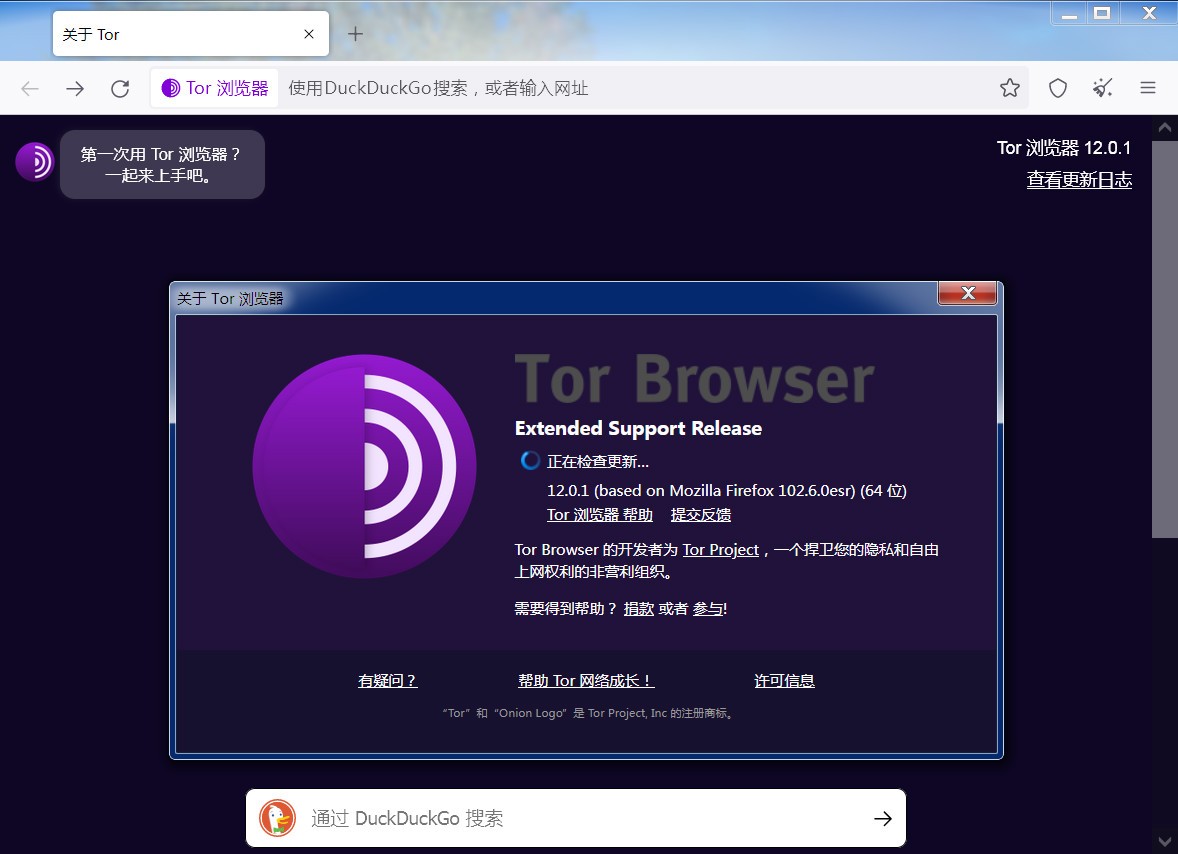Open 帮助 Tor 网络成长！ link
Image resolution: width=1178 pixels, height=854 pixels.
586,680
